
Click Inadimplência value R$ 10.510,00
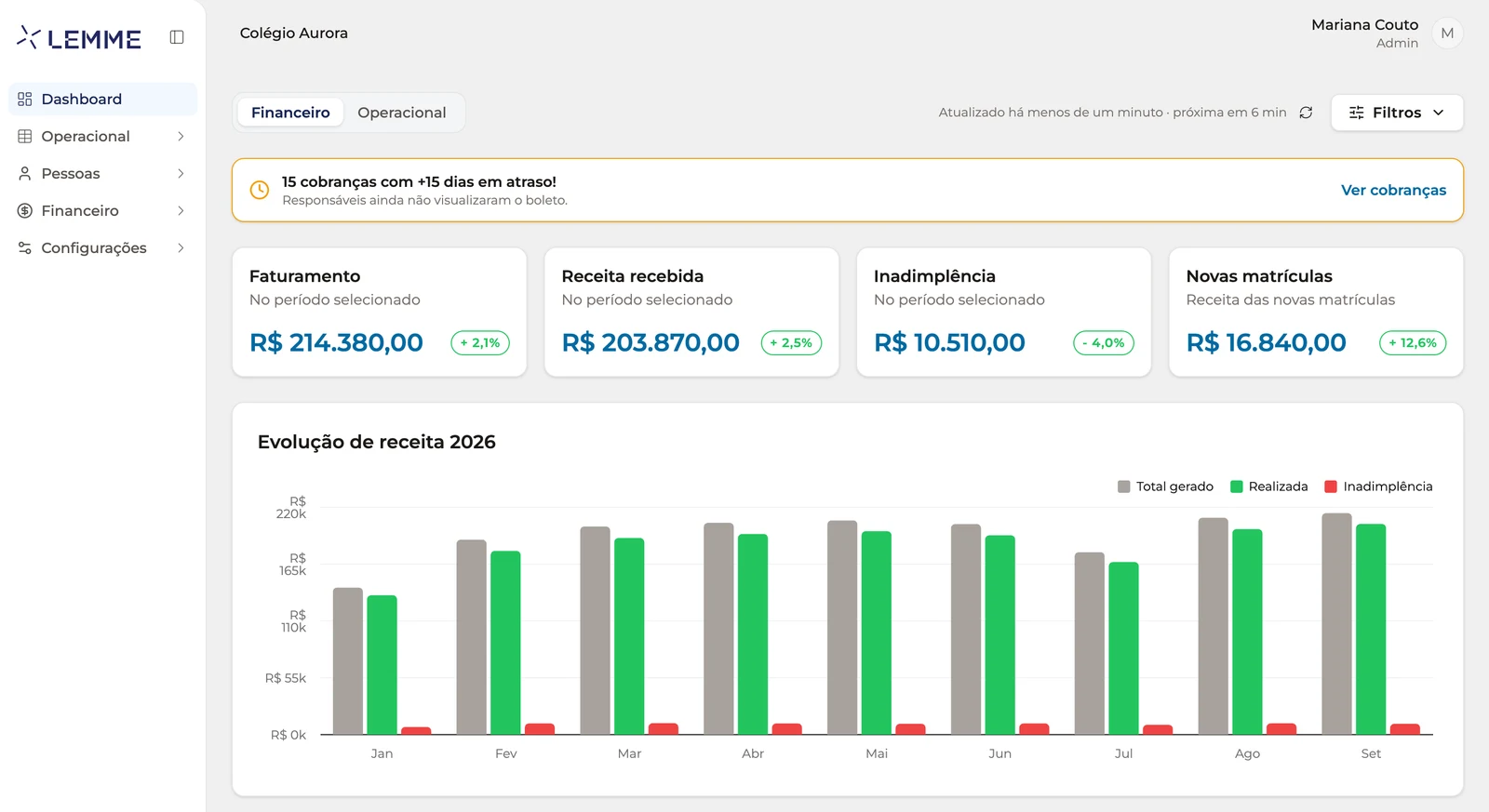tap(949, 343)
